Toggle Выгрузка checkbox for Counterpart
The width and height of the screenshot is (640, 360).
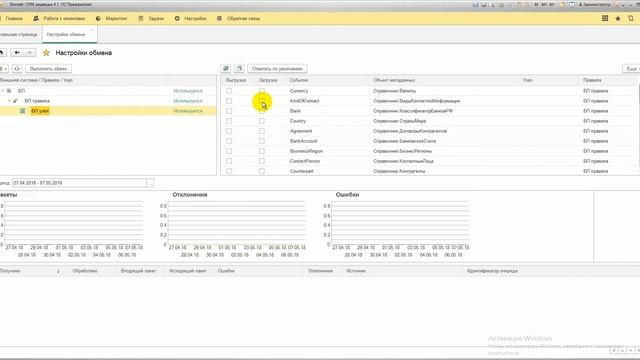(229, 171)
